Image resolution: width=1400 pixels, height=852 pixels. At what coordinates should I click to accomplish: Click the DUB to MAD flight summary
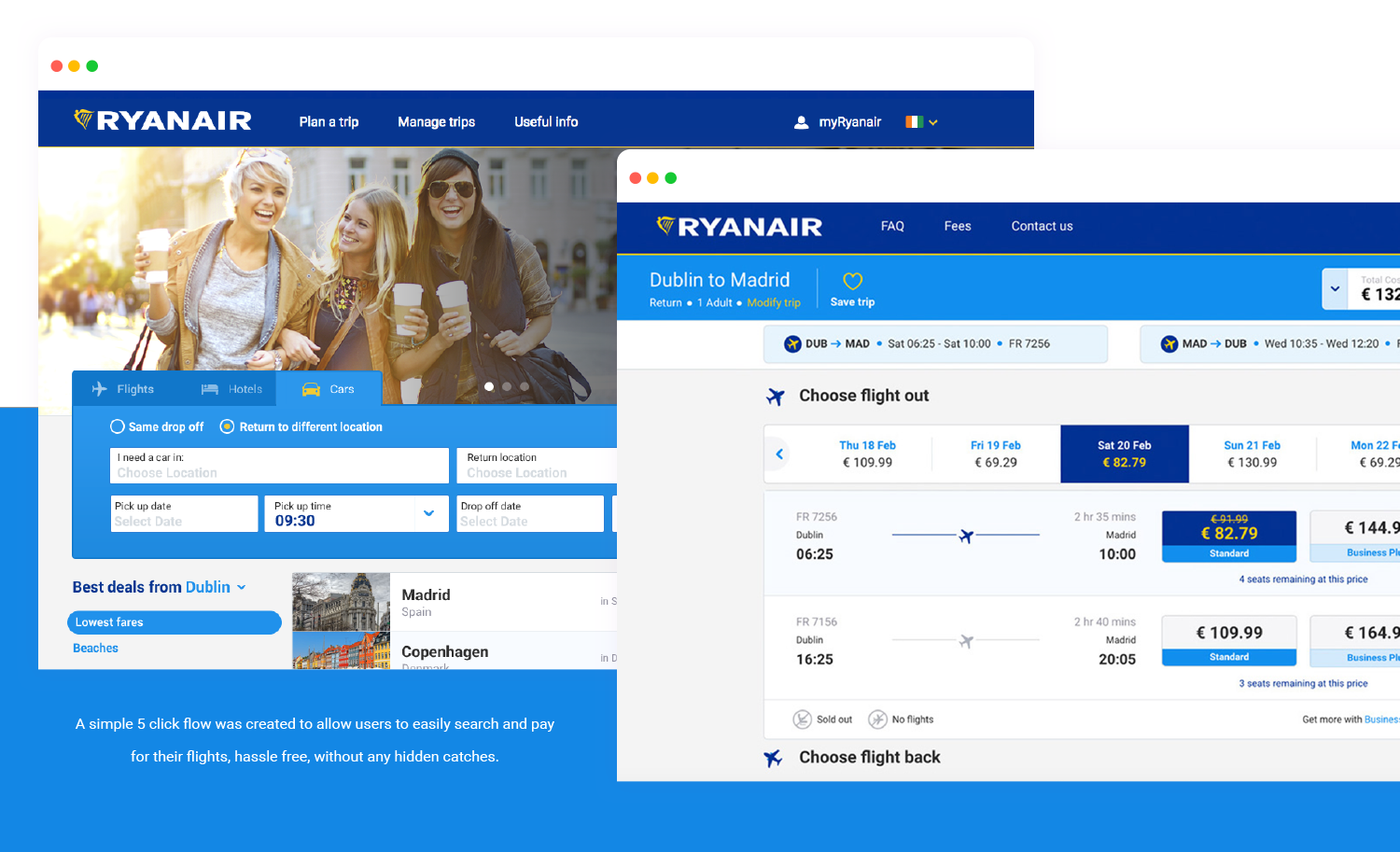click(935, 344)
